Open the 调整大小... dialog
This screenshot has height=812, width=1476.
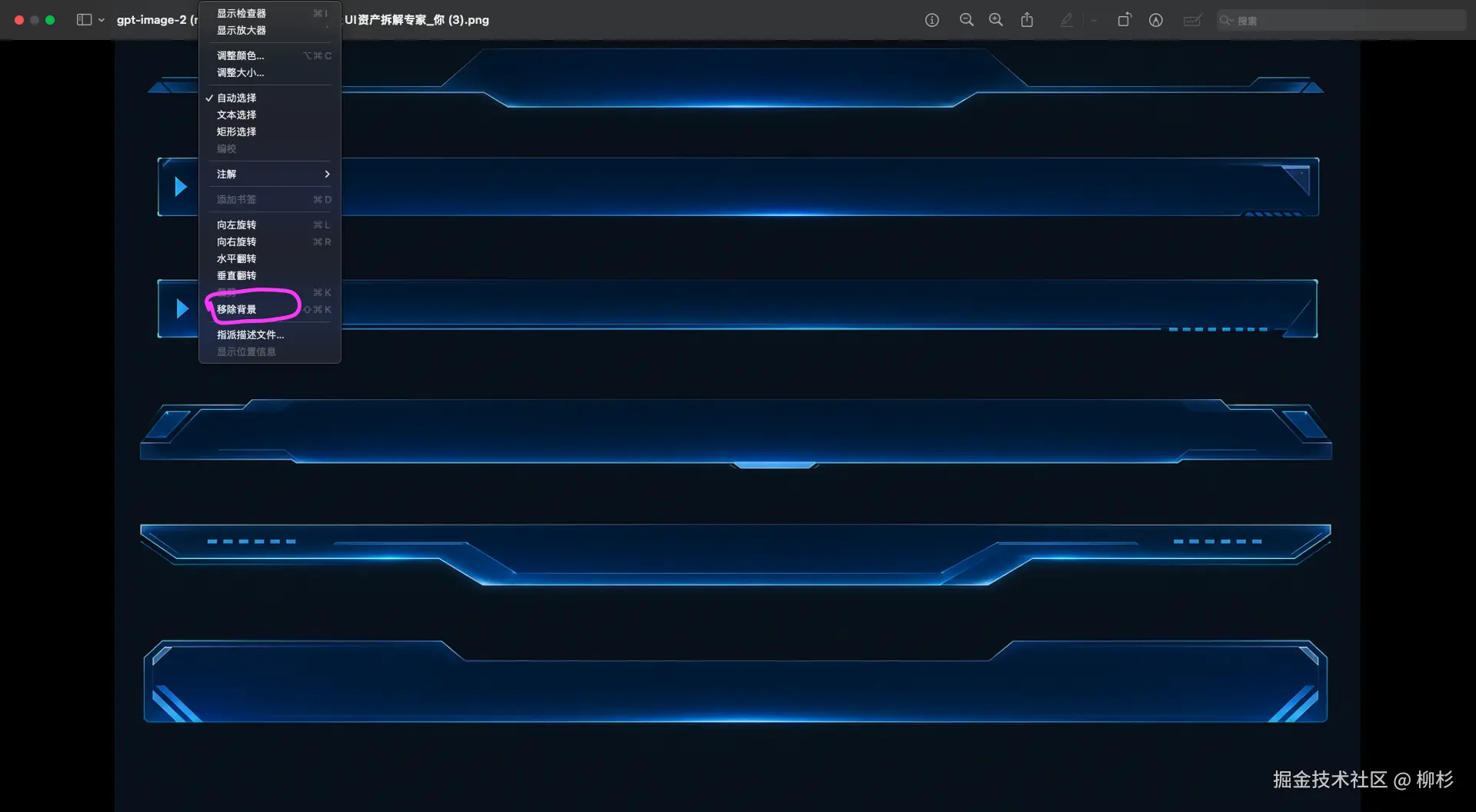click(240, 72)
